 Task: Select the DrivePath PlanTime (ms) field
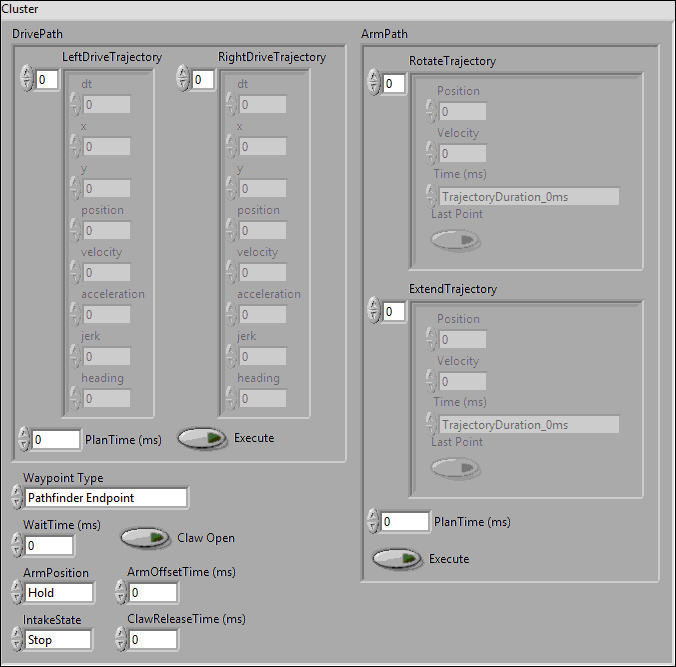click(56, 439)
